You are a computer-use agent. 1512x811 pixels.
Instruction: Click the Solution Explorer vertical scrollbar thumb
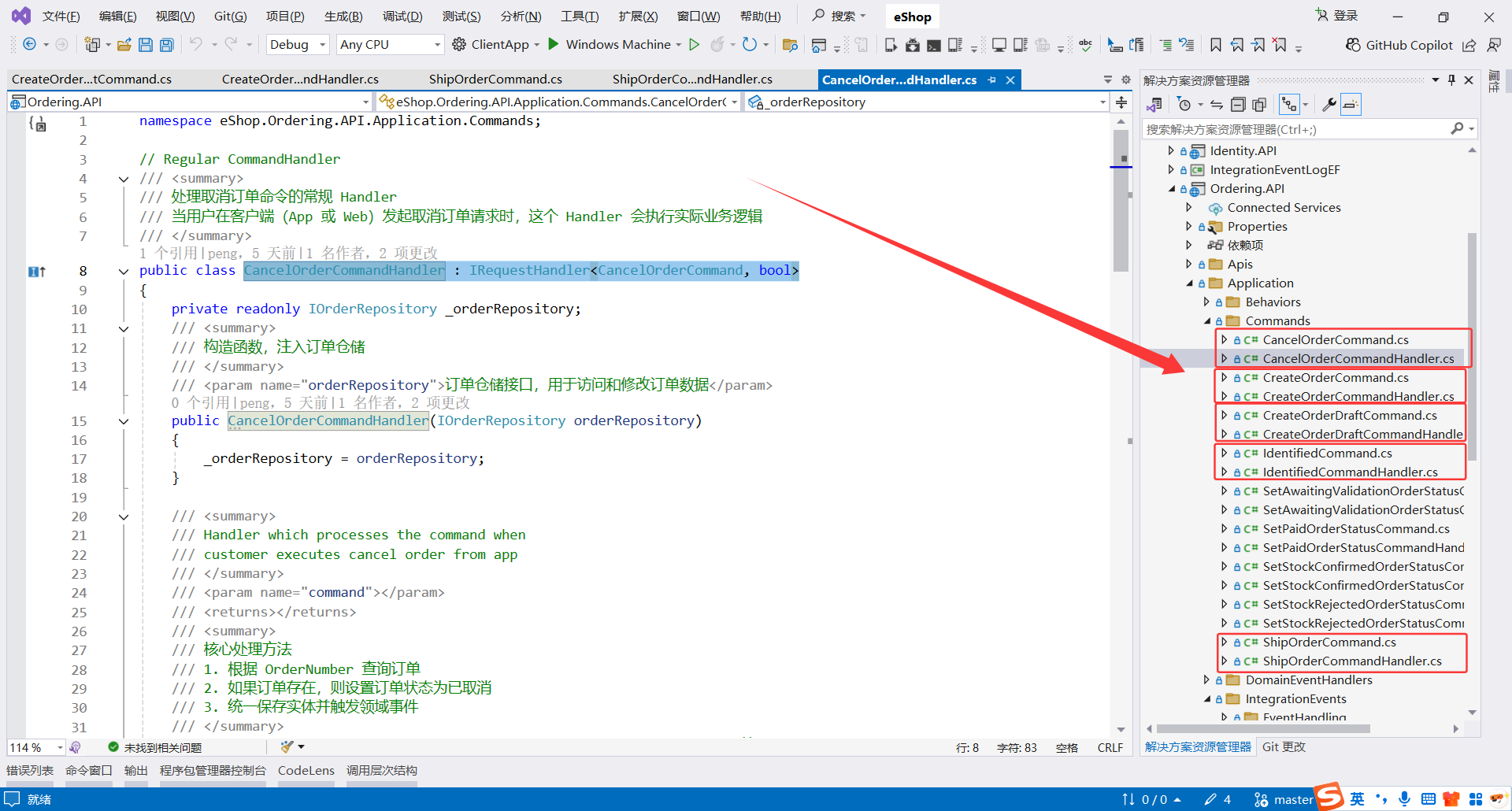click(x=1472, y=346)
